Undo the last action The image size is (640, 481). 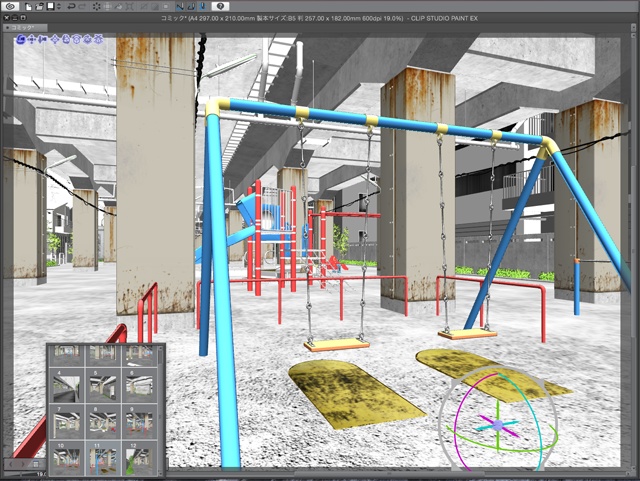(71, 7)
